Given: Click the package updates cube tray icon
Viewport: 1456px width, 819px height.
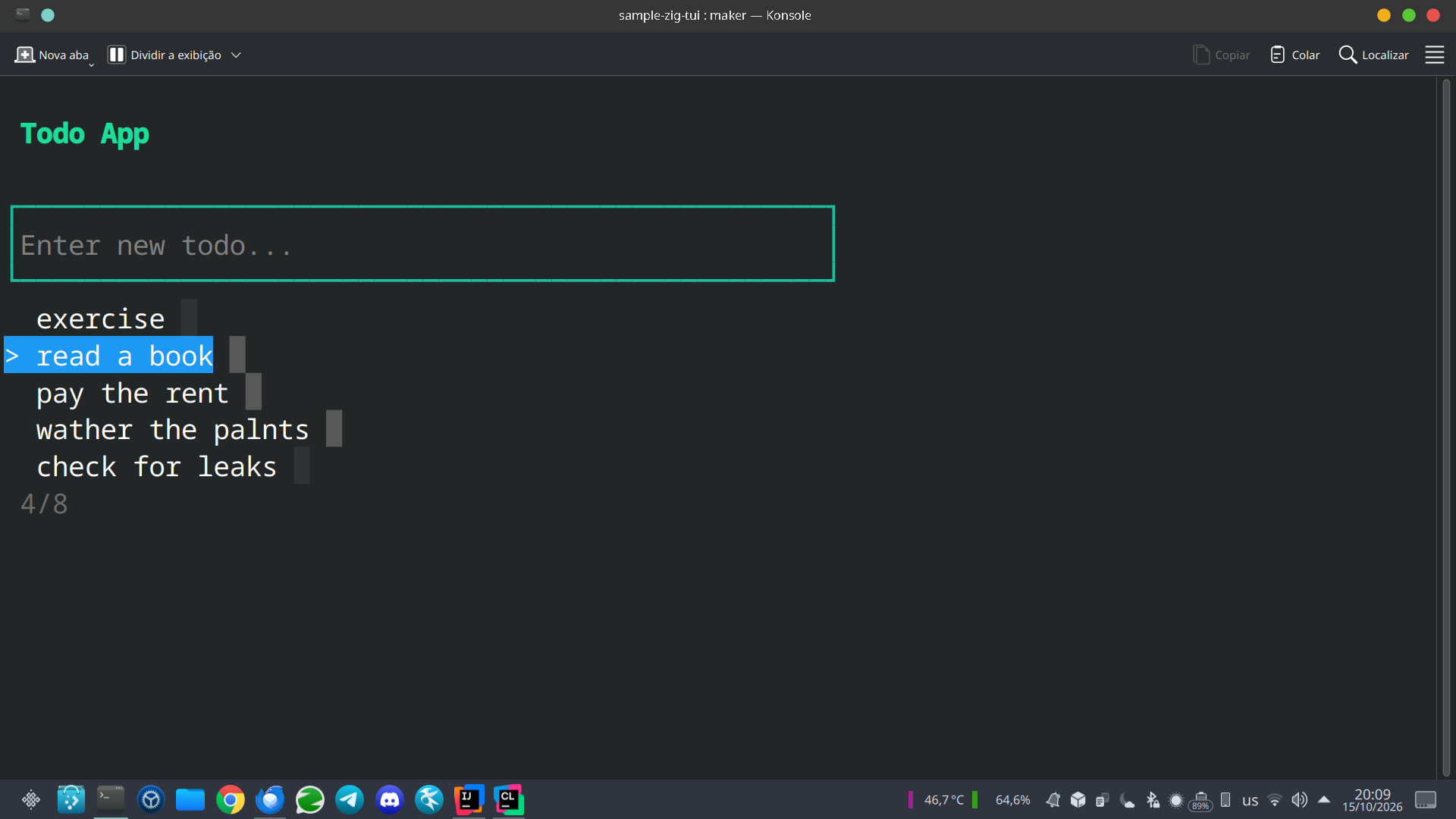Looking at the screenshot, I should point(1078,800).
